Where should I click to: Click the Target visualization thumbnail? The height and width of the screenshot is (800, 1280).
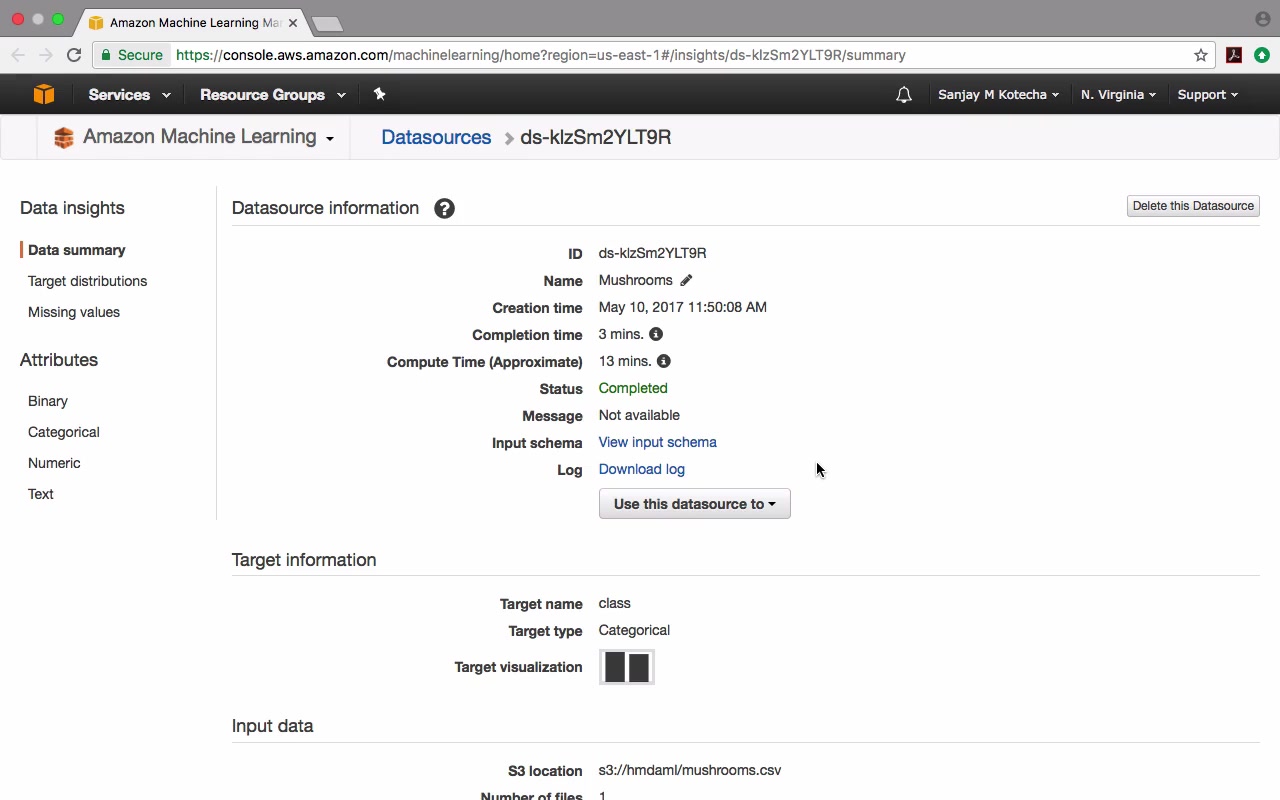point(627,667)
